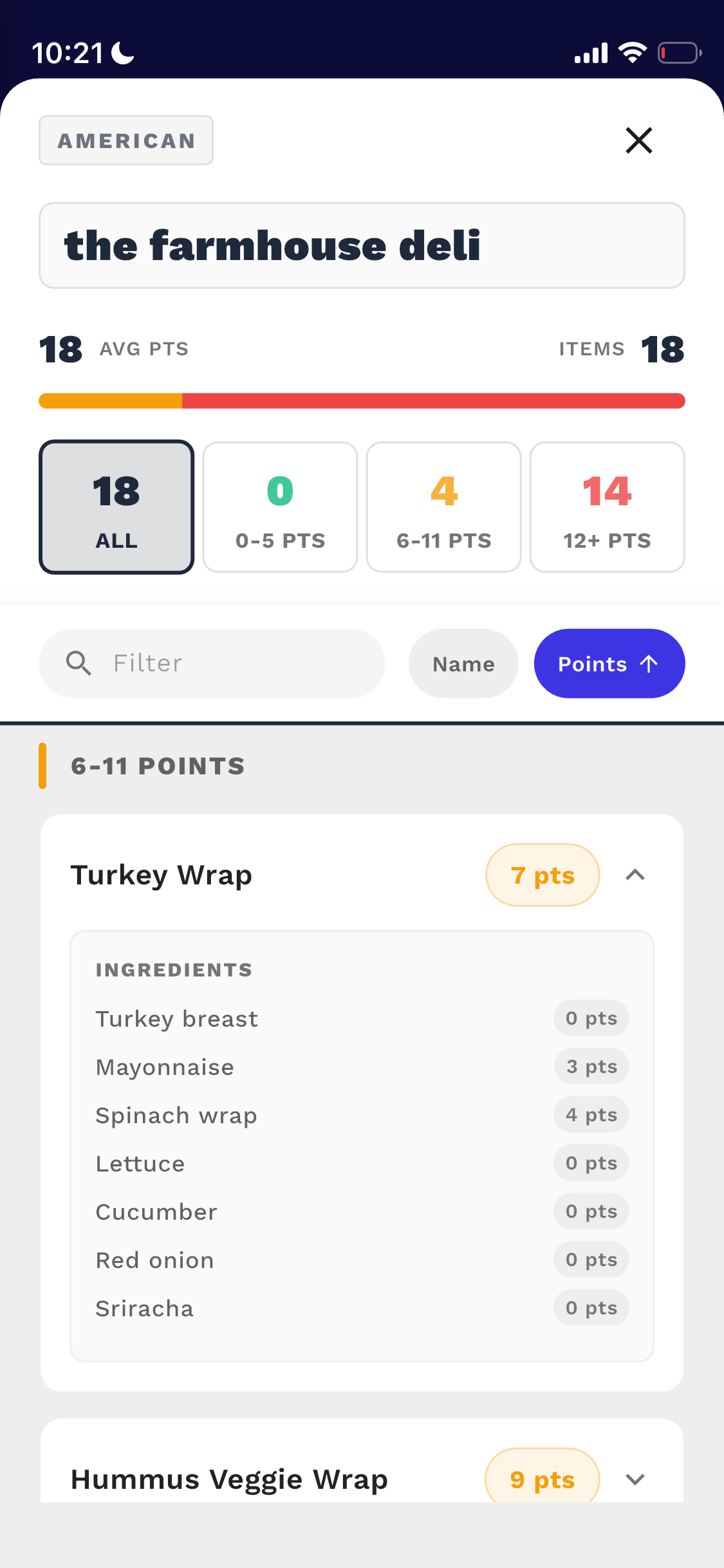Sort the list by Name

point(463,663)
